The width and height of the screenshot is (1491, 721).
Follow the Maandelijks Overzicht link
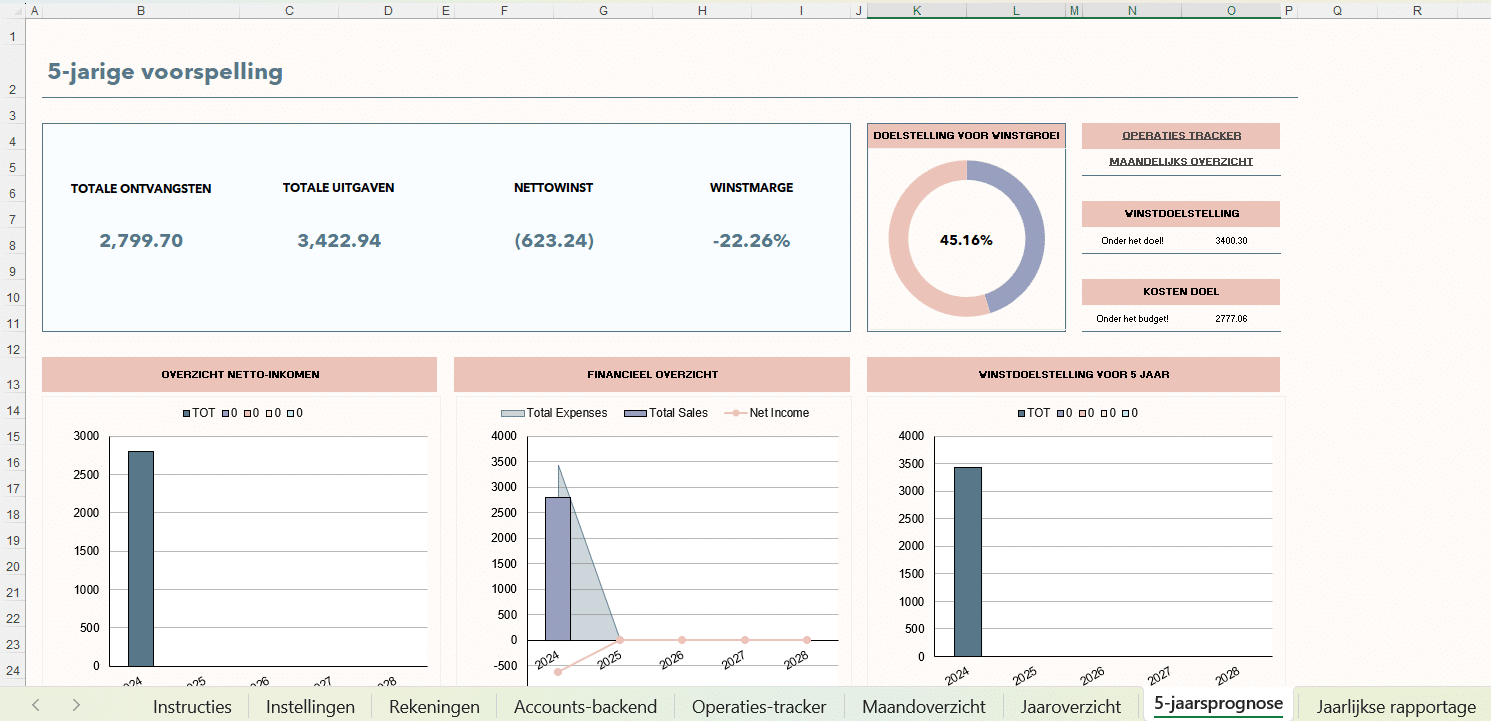1181,162
